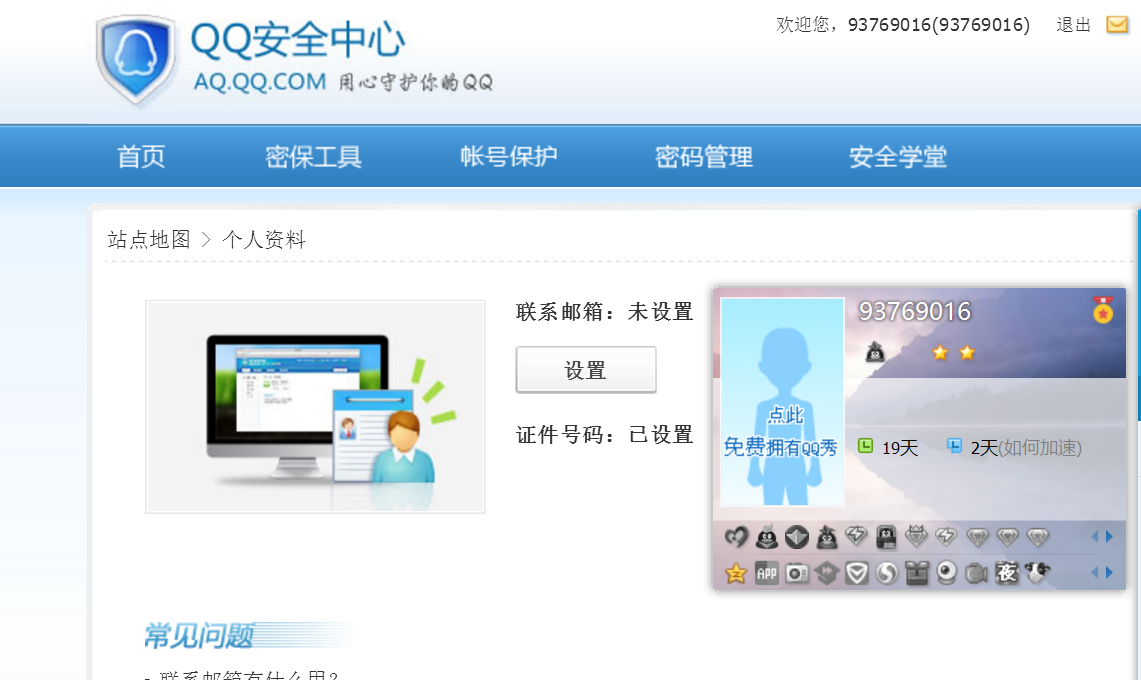
Task: Click the penguin icon beside the level stars
Action: [875, 353]
